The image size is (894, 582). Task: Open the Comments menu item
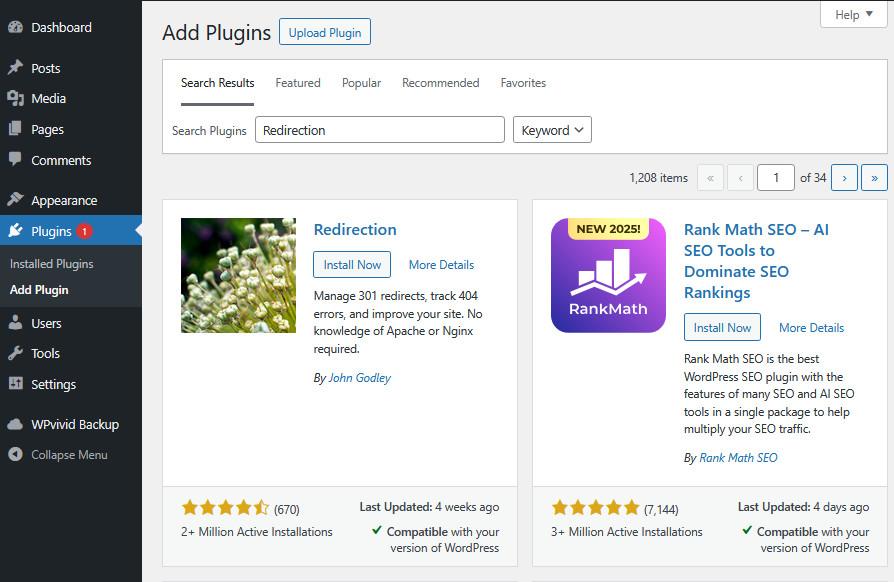71,160
